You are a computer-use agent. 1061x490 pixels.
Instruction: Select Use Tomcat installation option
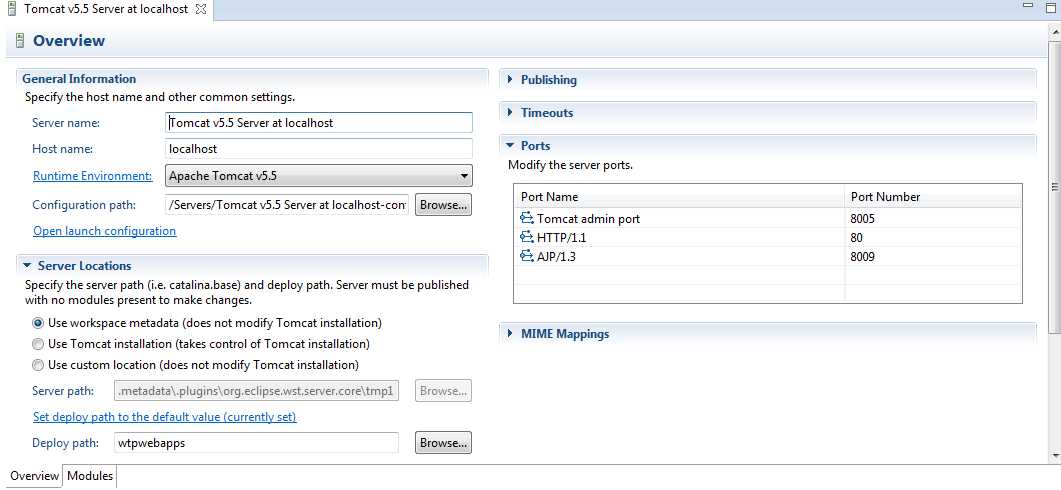(x=38, y=344)
